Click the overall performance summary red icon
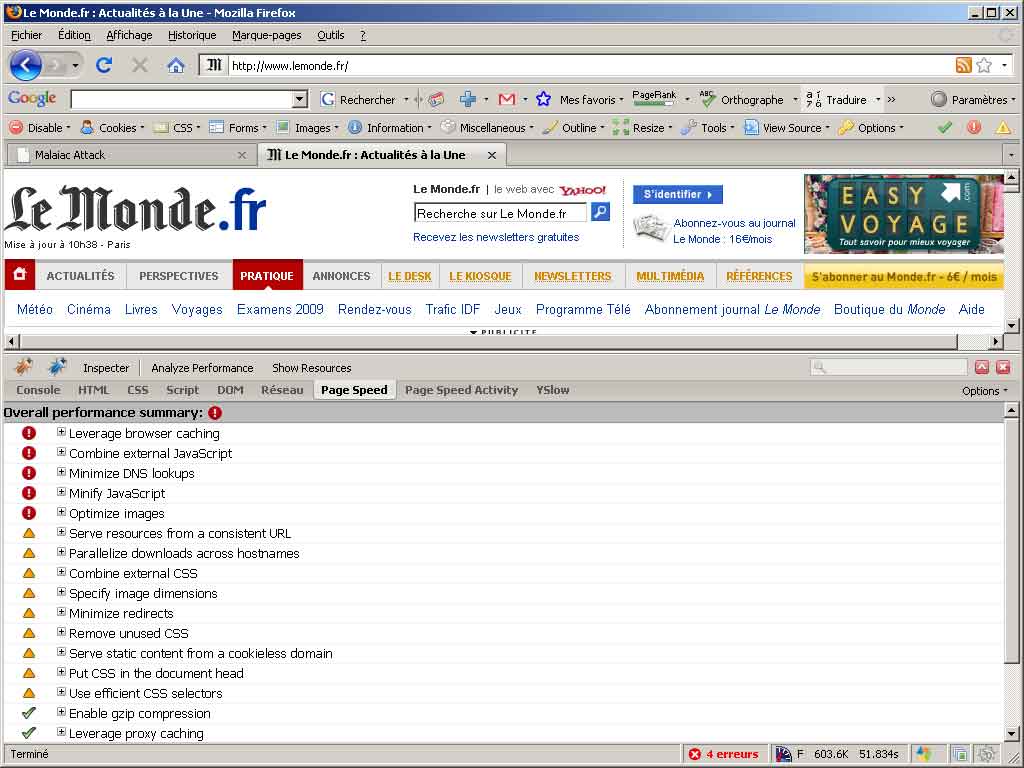Image resolution: width=1024 pixels, height=768 pixels. pyautogui.click(x=215, y=413)
